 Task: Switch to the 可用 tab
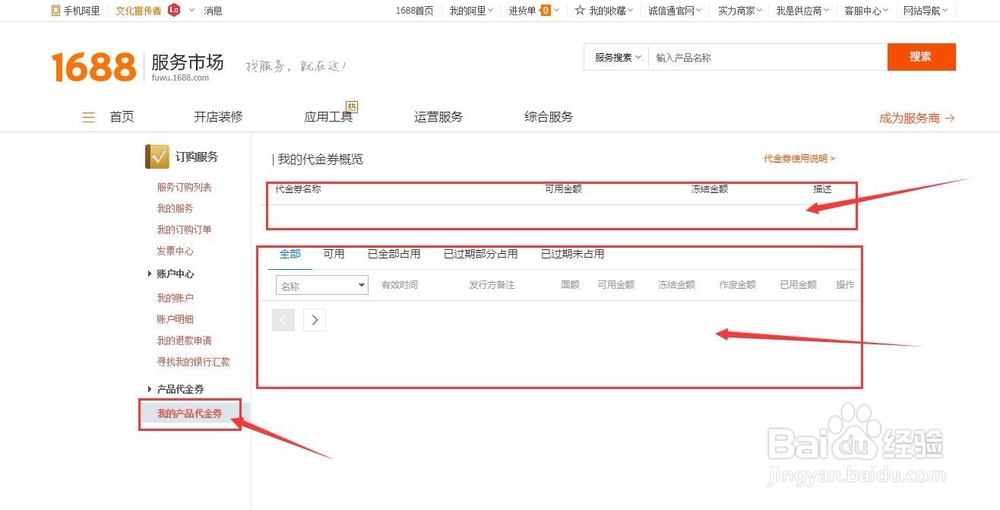(334, 254)
